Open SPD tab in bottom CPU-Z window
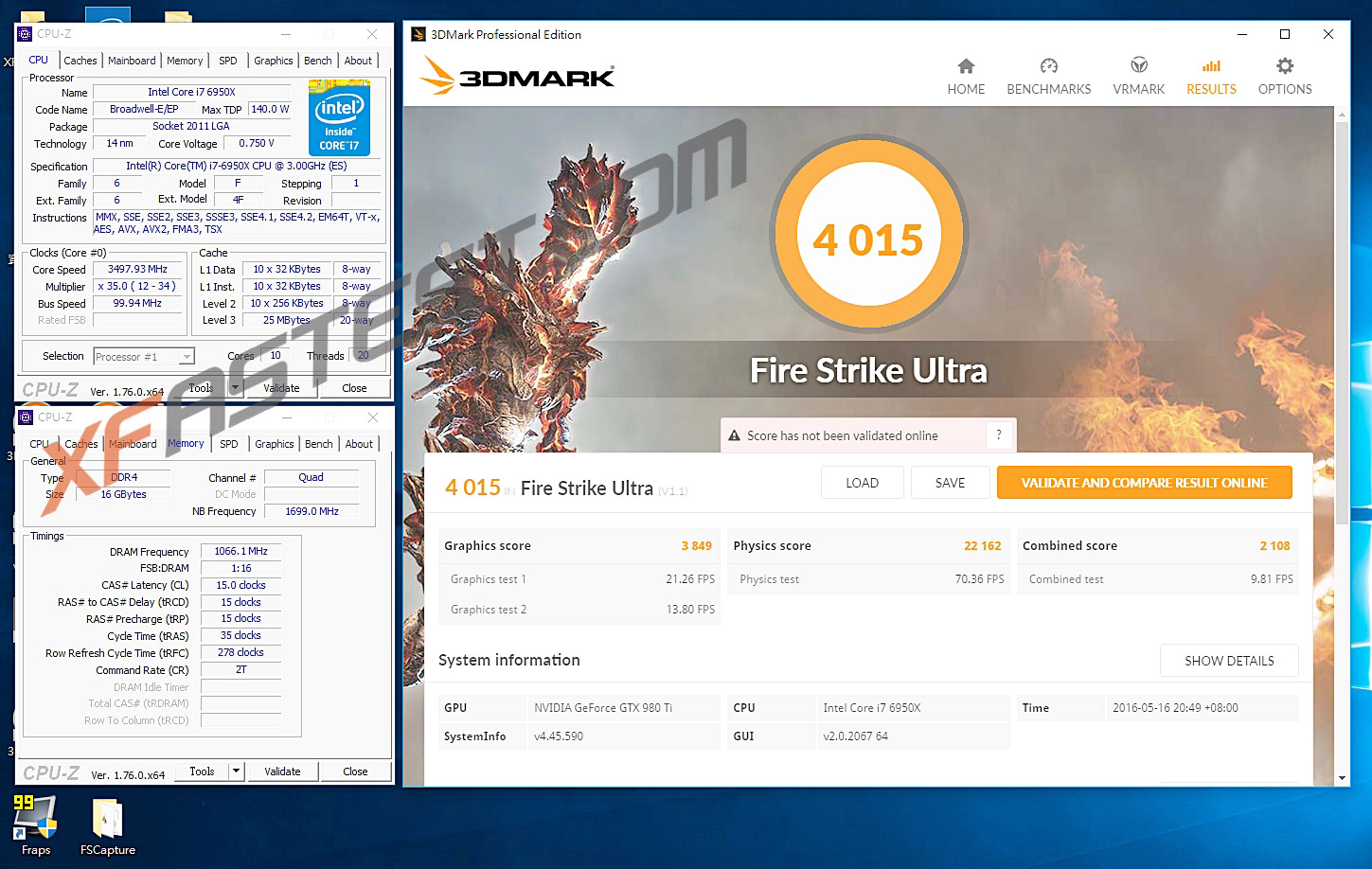This screenshot has height=869, width=1372. tap(229, 444)
